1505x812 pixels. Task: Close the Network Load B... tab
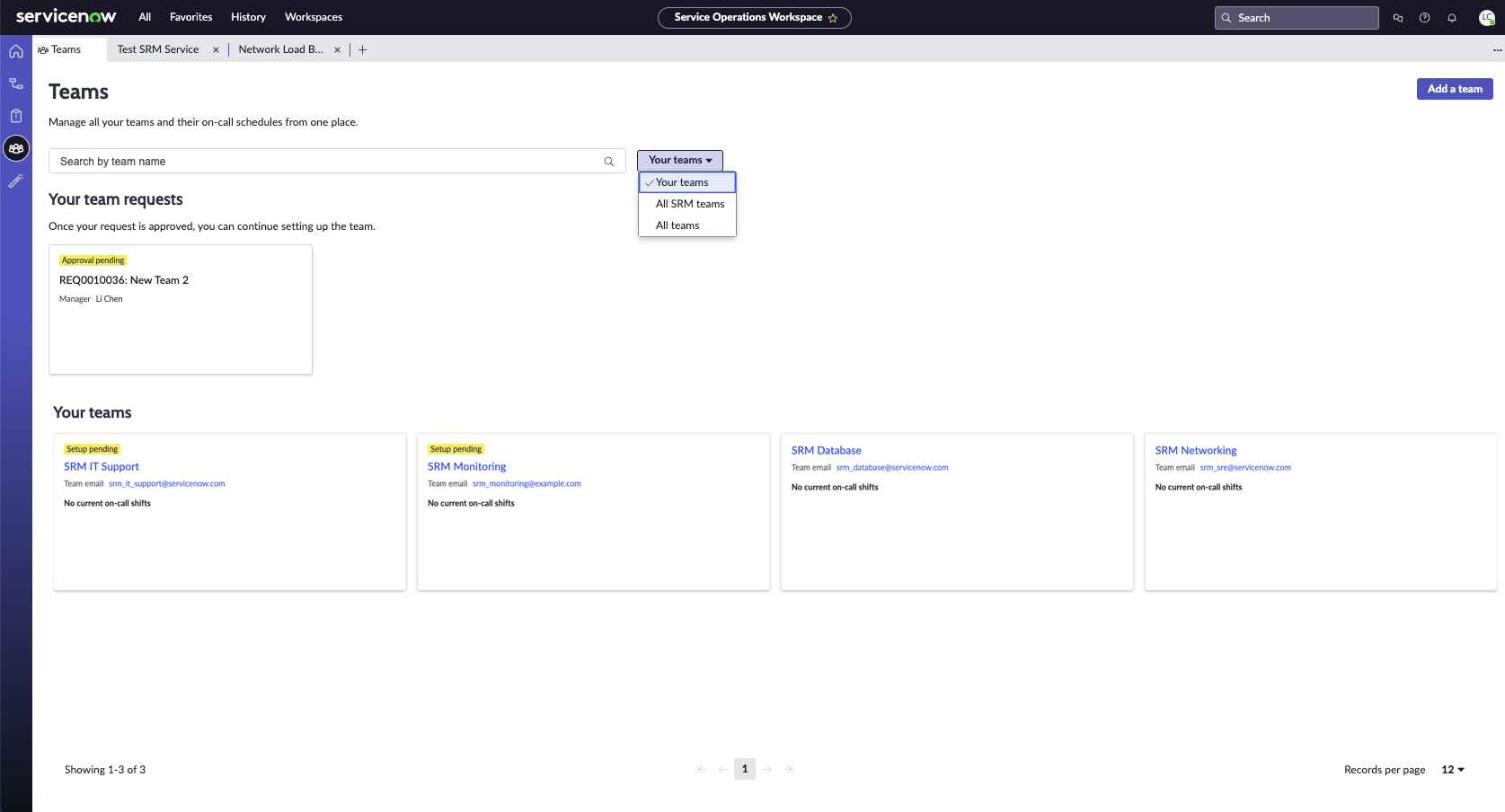click(337, 50)
